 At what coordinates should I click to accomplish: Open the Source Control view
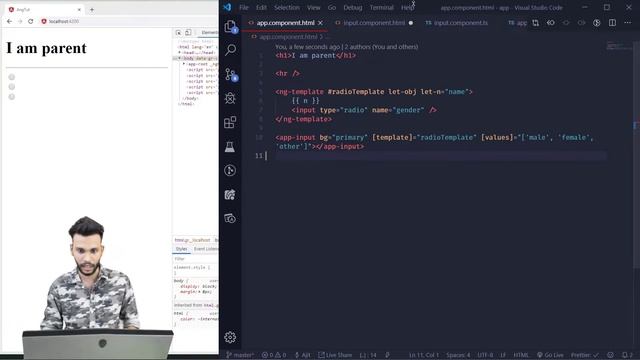[231, 75]
